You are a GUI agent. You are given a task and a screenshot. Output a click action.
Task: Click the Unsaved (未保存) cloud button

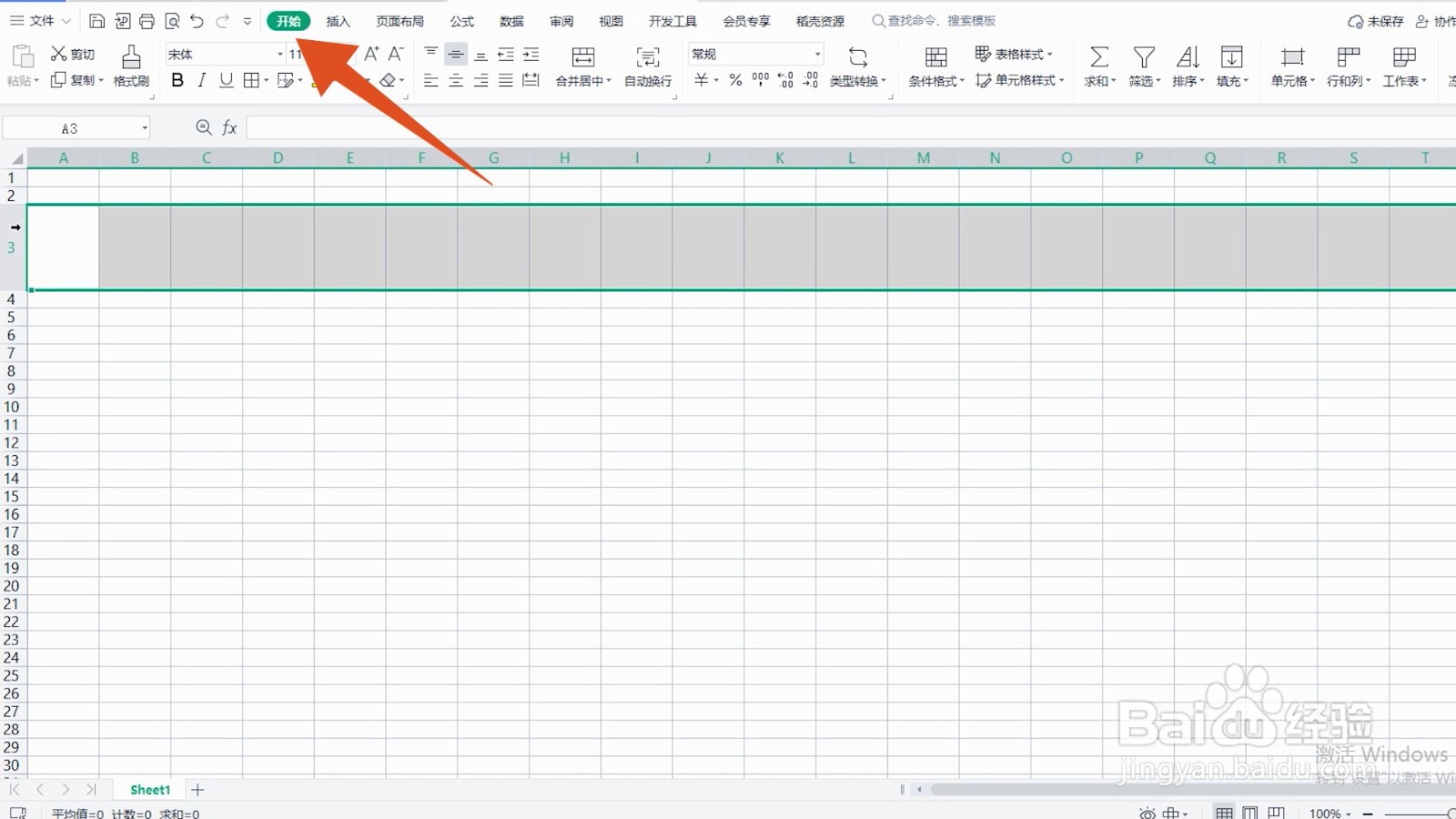(1375, 21)
